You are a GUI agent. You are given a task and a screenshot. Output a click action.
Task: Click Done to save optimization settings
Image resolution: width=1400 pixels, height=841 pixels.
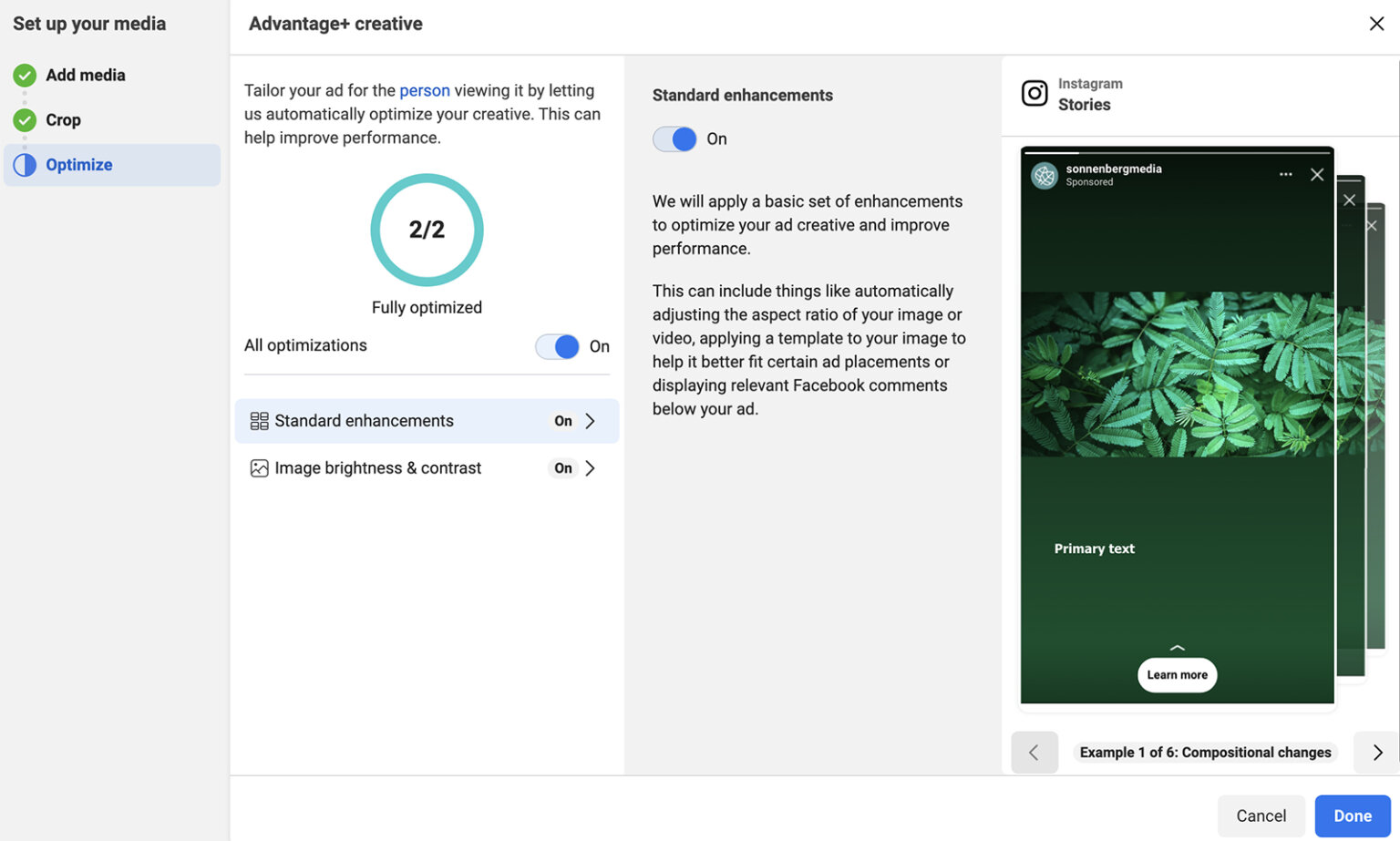(x=1353, y=815)
